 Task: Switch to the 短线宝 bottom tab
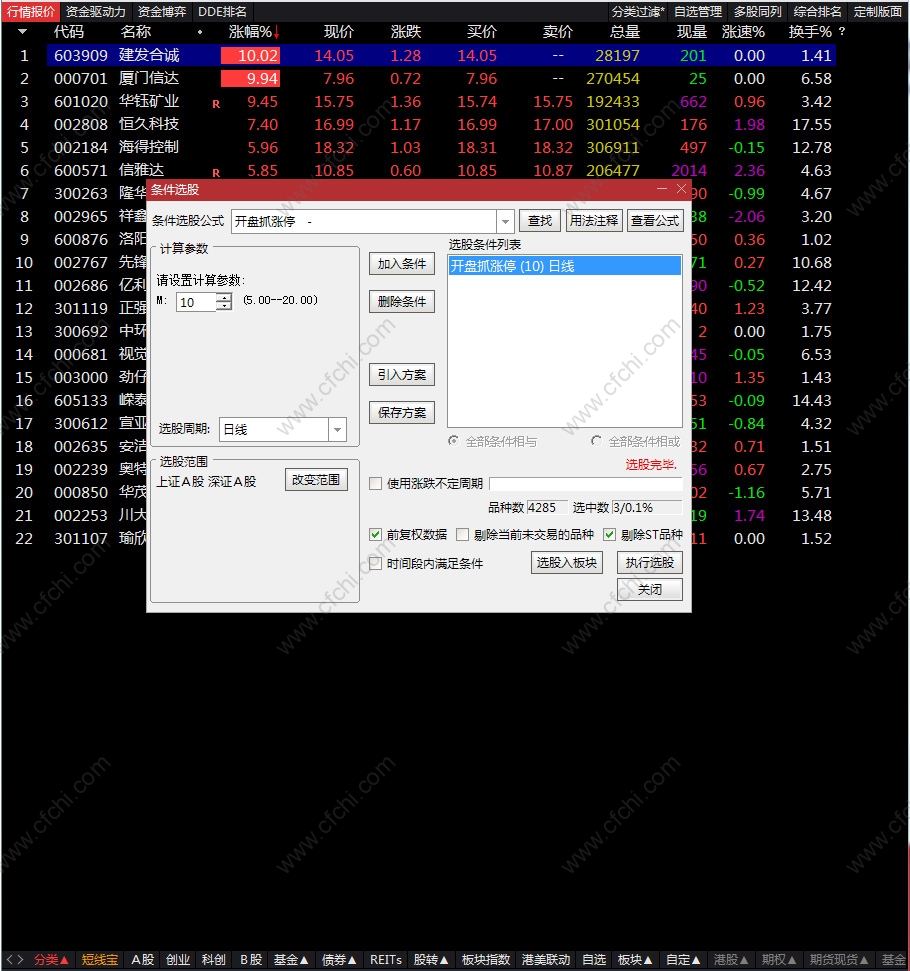pos(99,960)
